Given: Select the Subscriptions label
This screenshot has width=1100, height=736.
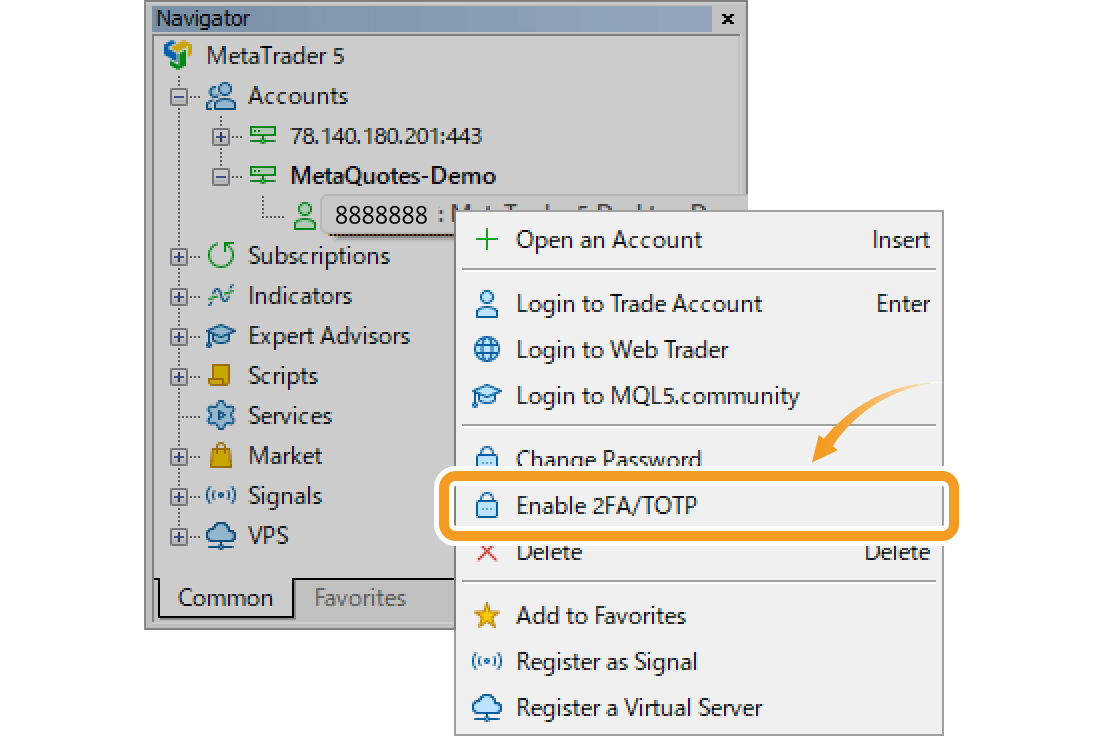Looking at the screenshot, I should point(319,256).
